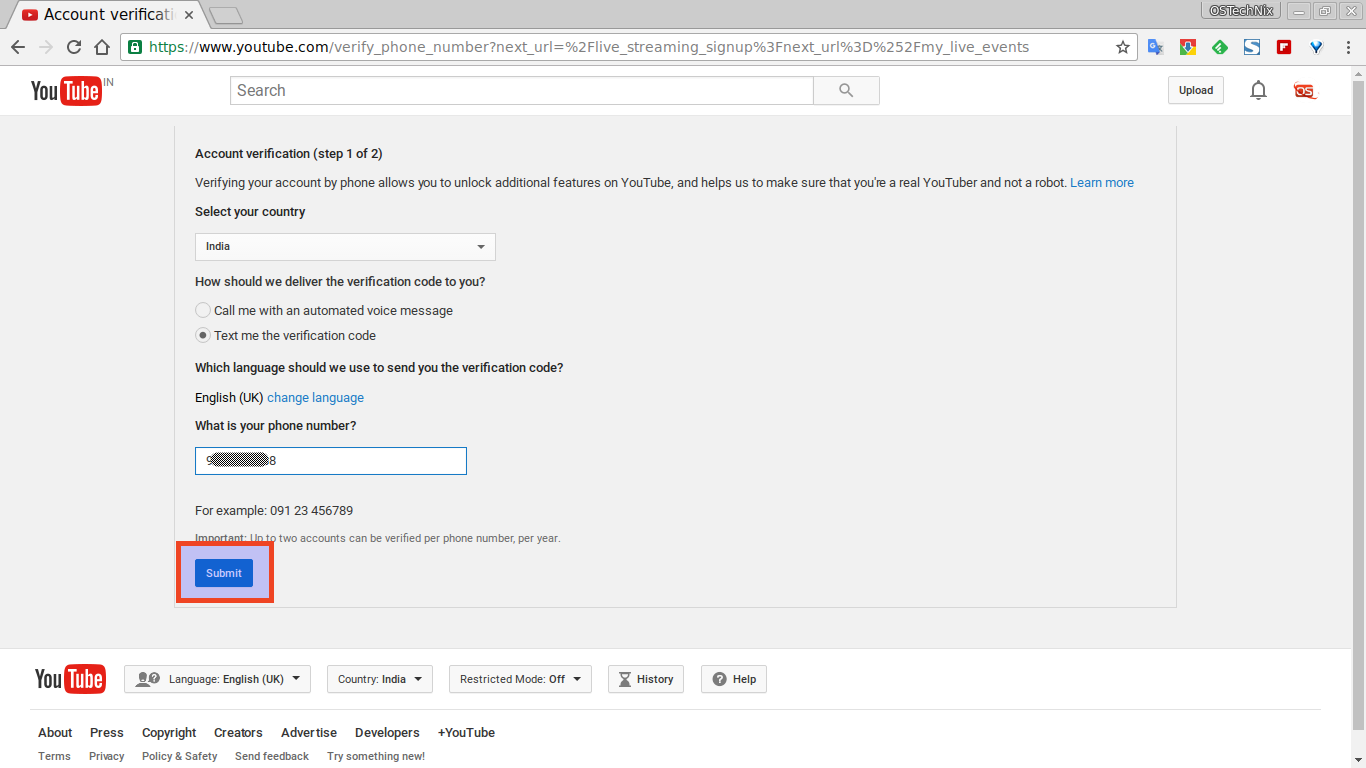Open the Privacy footer link
Viewport: 1366px width, 768px height.
point(107,757)
